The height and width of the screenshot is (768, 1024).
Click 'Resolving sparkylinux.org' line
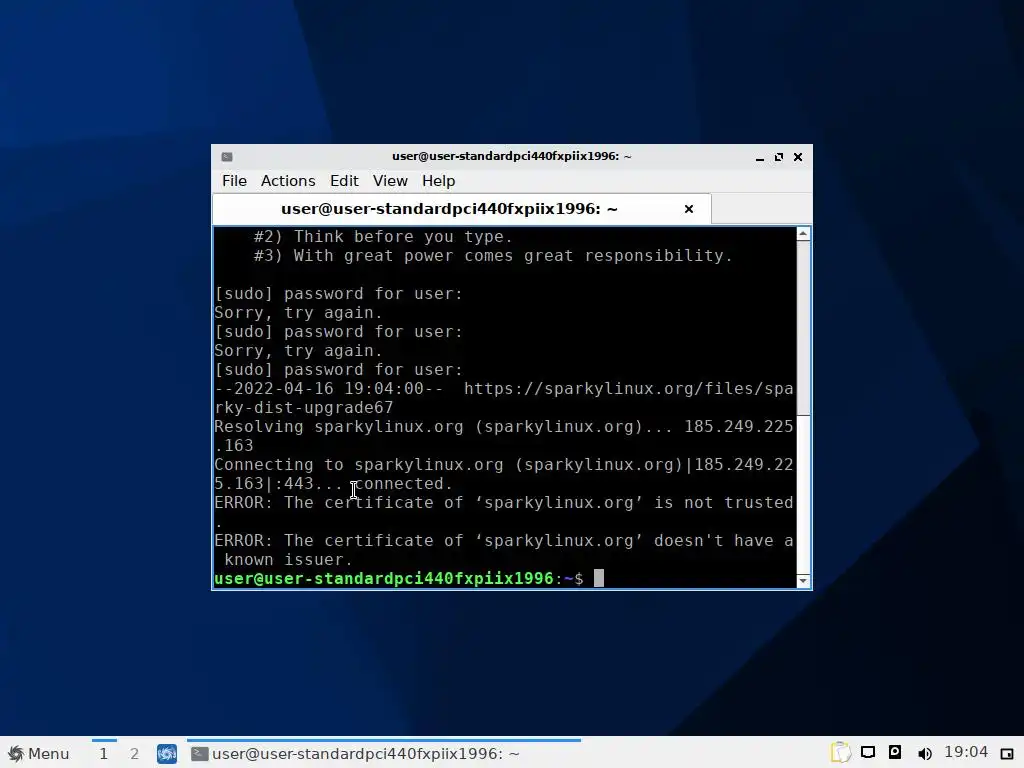coord(504,427)
